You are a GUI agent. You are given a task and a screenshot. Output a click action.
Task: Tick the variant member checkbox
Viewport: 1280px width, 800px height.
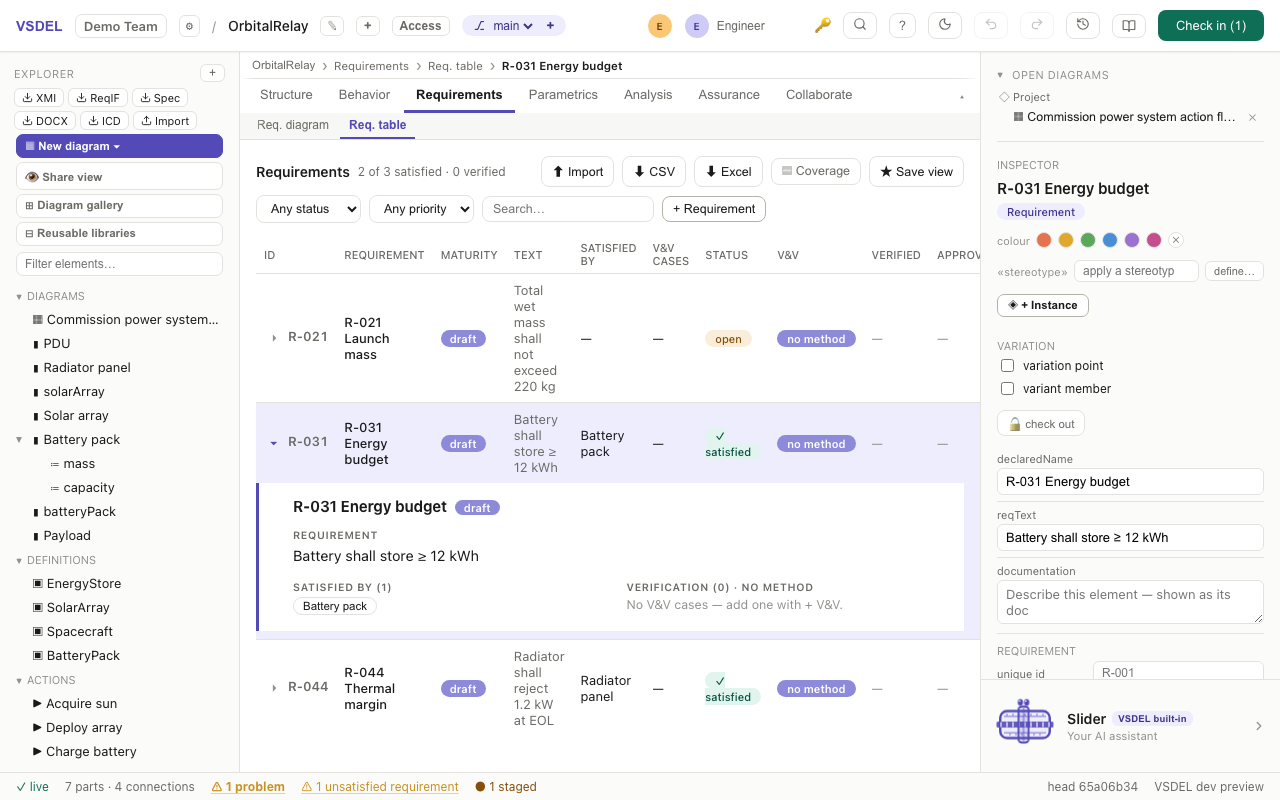tap(1008, 389)
